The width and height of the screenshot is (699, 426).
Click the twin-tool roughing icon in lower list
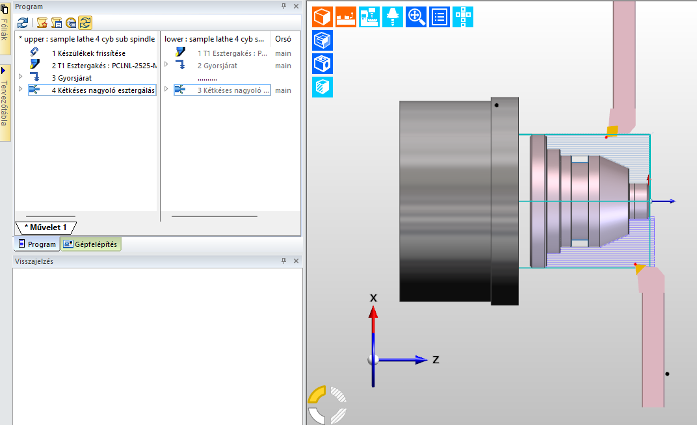(180, 90)
